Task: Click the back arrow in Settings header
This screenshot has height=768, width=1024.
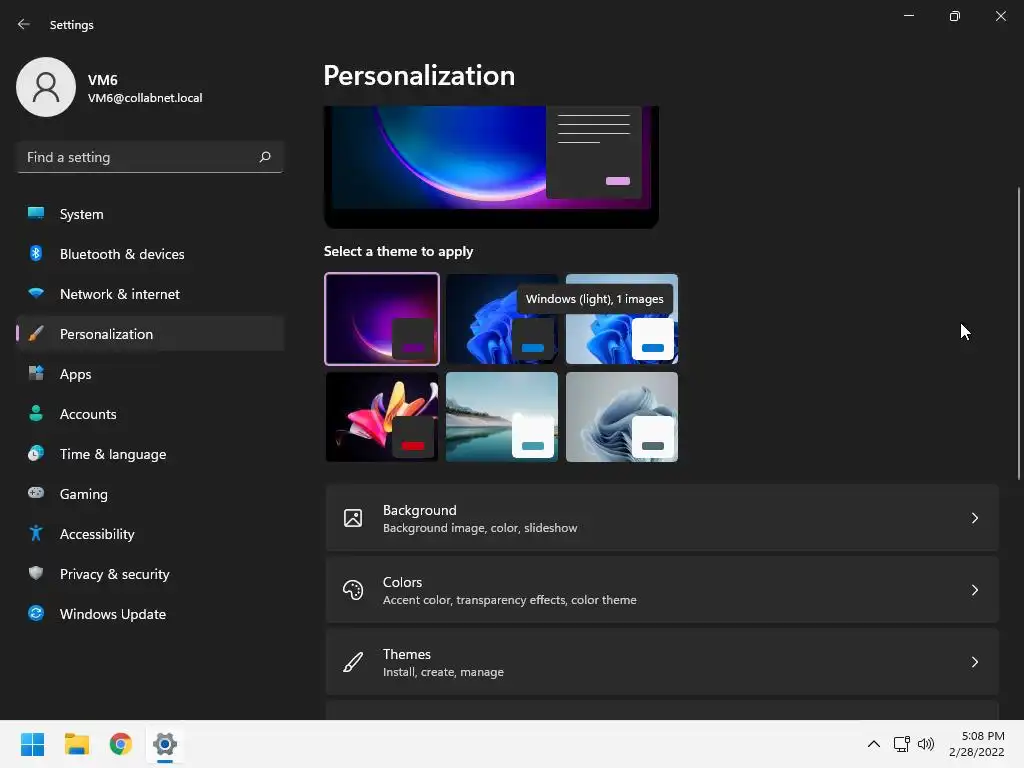Action: (x=24, y=24)
